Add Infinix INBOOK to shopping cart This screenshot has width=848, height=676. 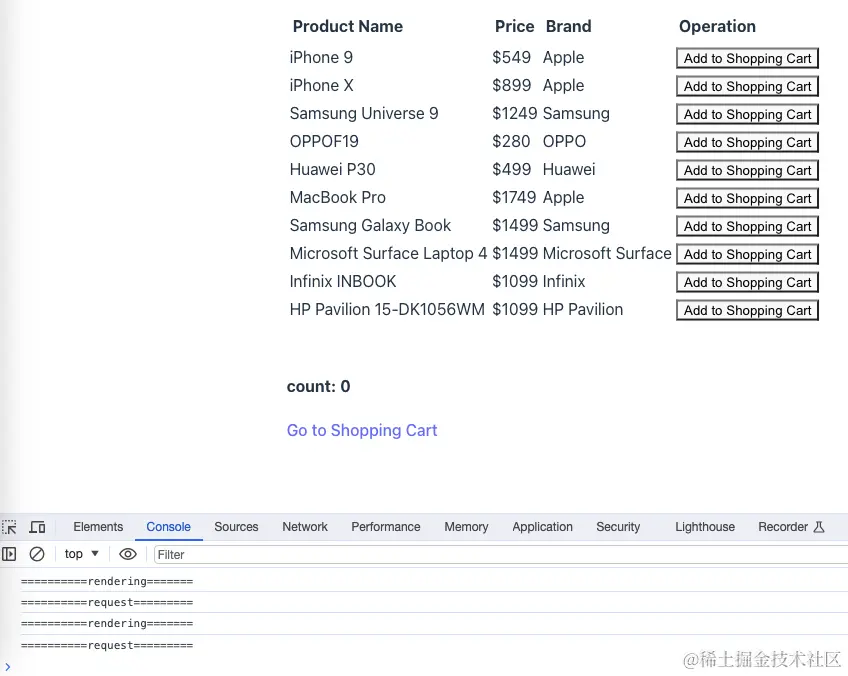click(747, 282)
